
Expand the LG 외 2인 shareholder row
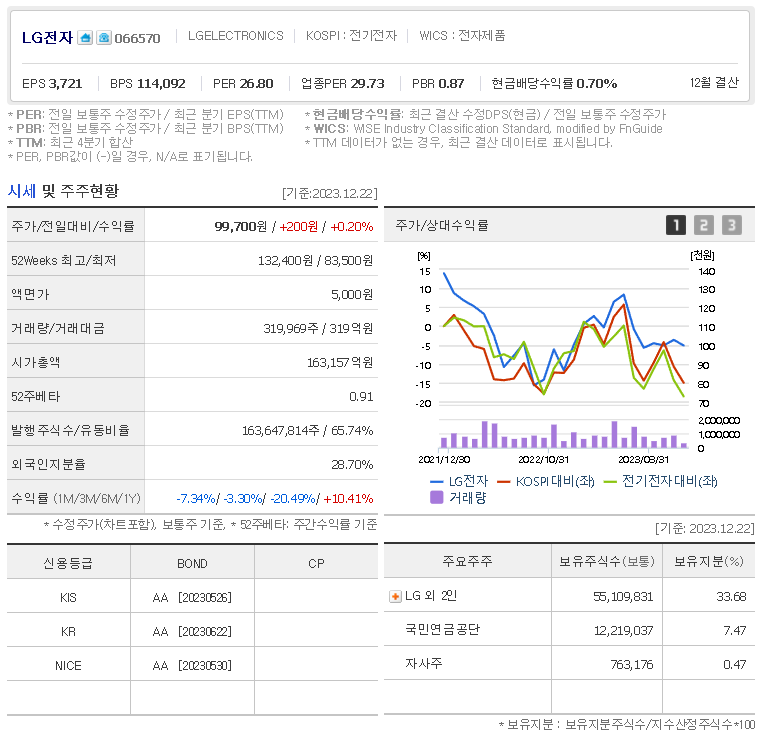(x=395, y=596)
